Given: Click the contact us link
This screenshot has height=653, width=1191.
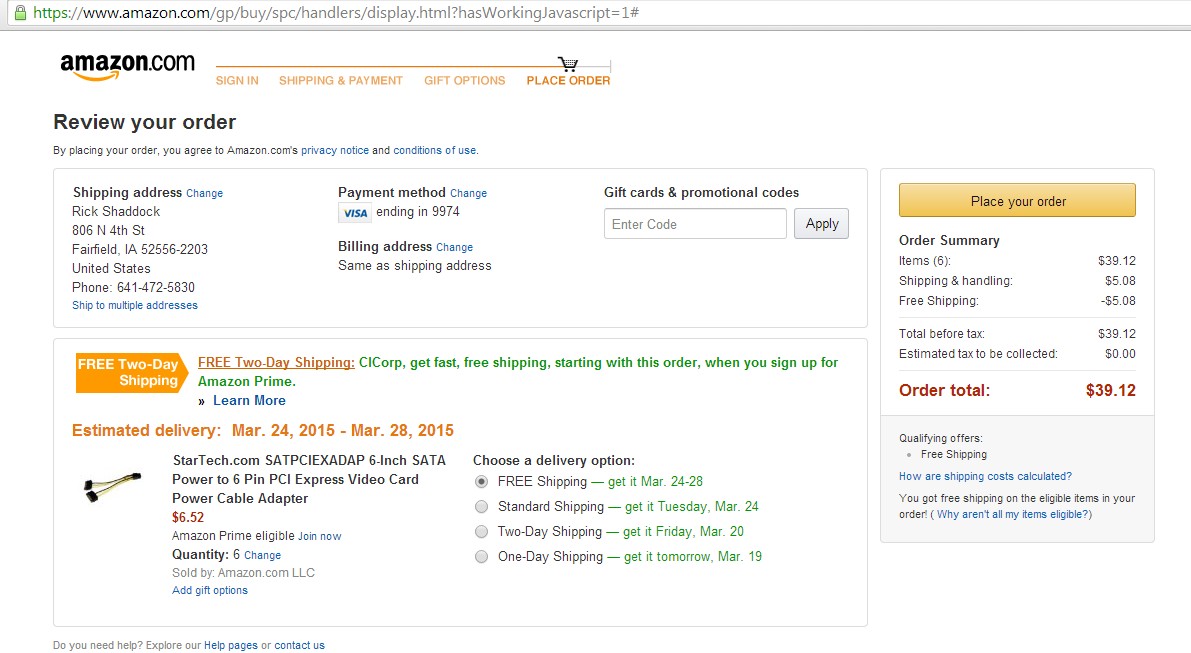Looking at the screenshot, I should (x=299, y=645).
